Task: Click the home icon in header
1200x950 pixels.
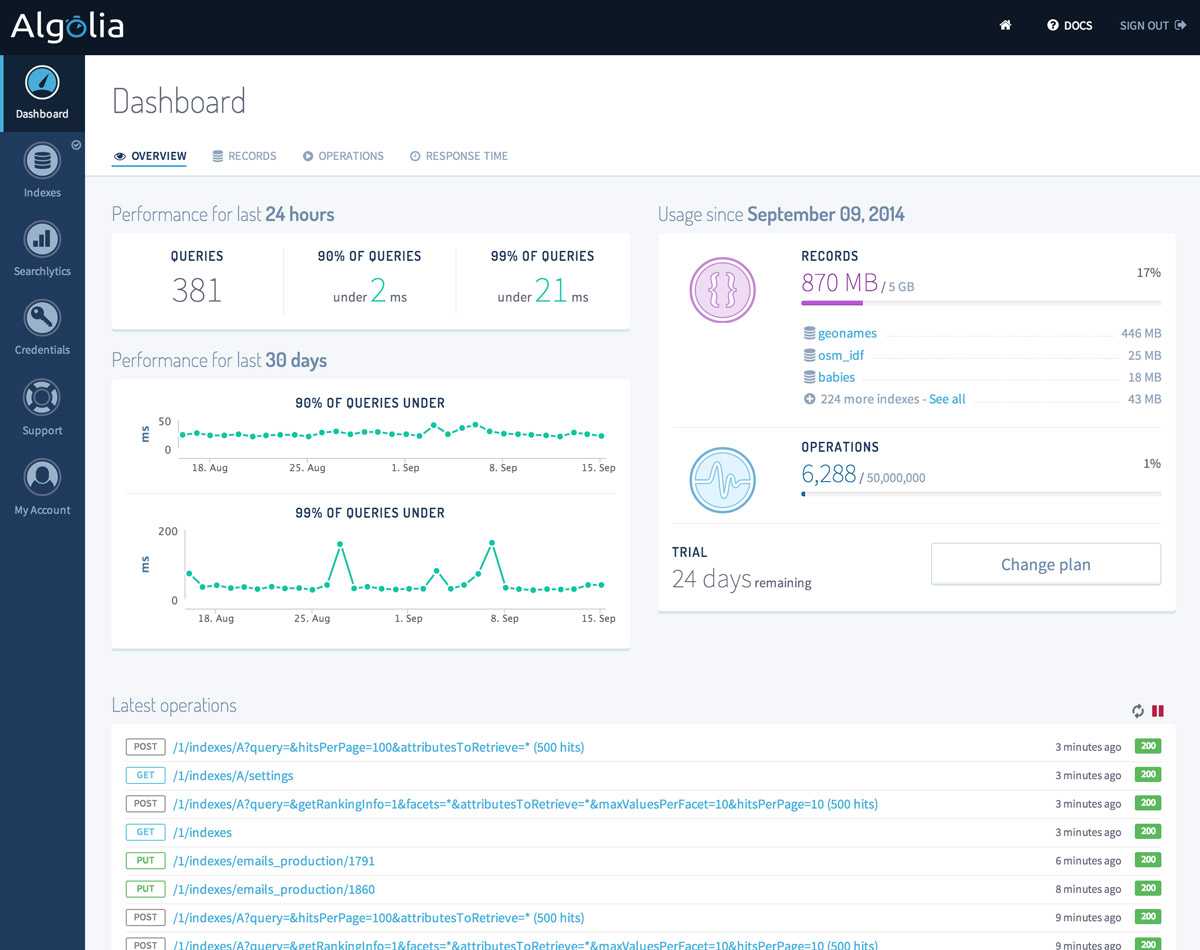Action: (x=1005, y=26)
